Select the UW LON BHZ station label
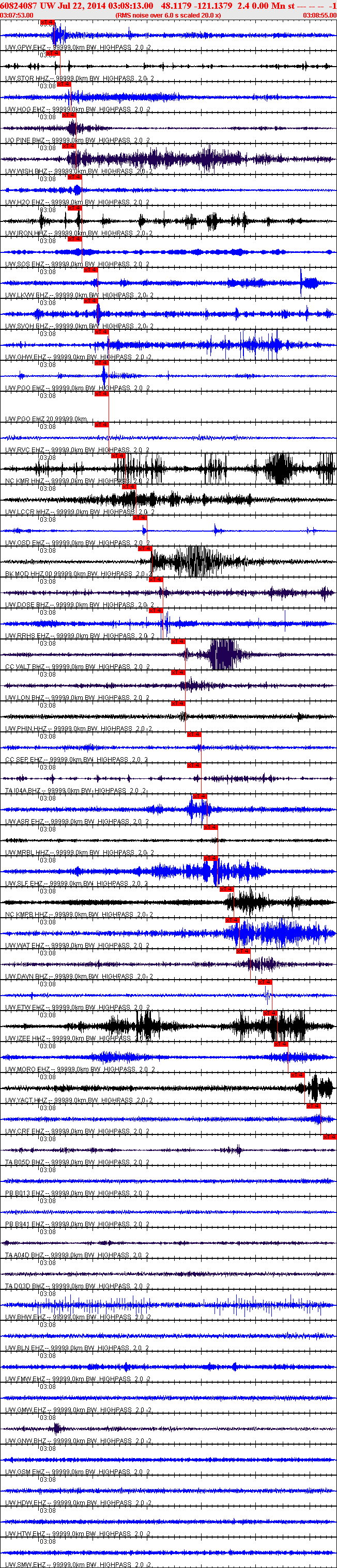This screenshot has width=337, height=1568. 77,698
